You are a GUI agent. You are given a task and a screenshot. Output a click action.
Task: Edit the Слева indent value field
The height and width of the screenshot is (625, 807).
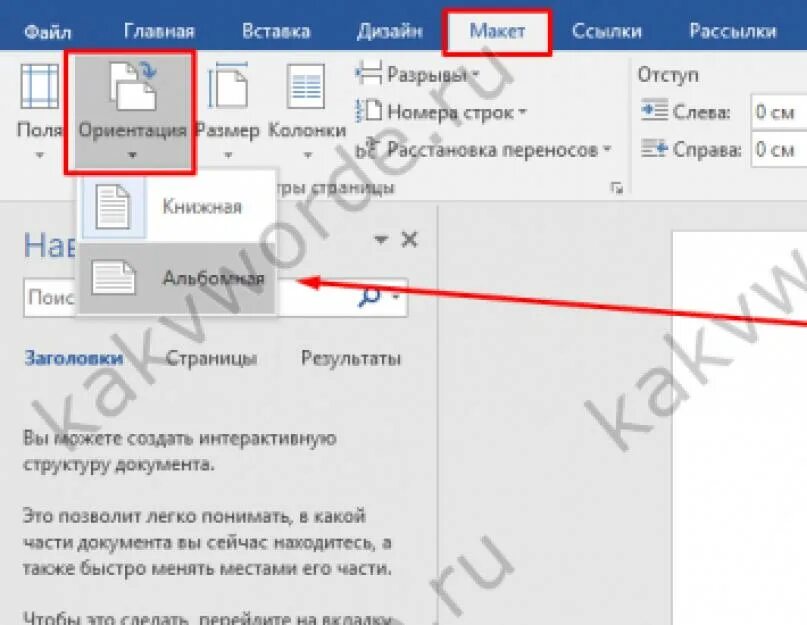[x=779, y=112]
